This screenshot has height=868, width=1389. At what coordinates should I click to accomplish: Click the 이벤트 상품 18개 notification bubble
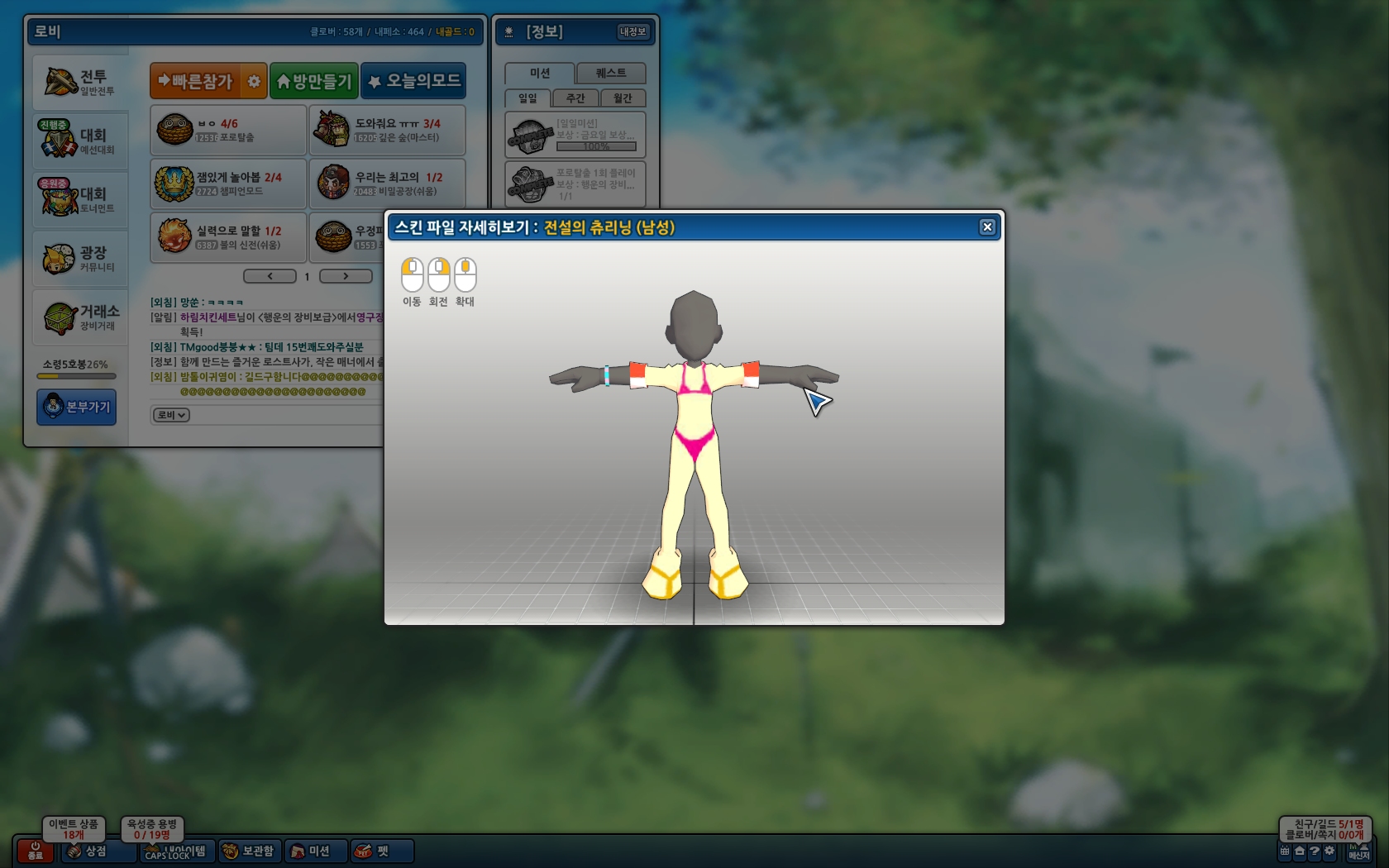click(x=73, y=829)
